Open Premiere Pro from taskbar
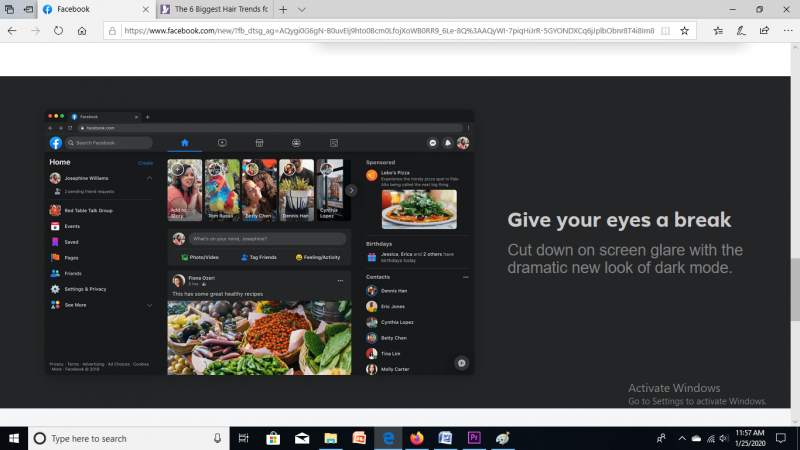 [474, 438]
